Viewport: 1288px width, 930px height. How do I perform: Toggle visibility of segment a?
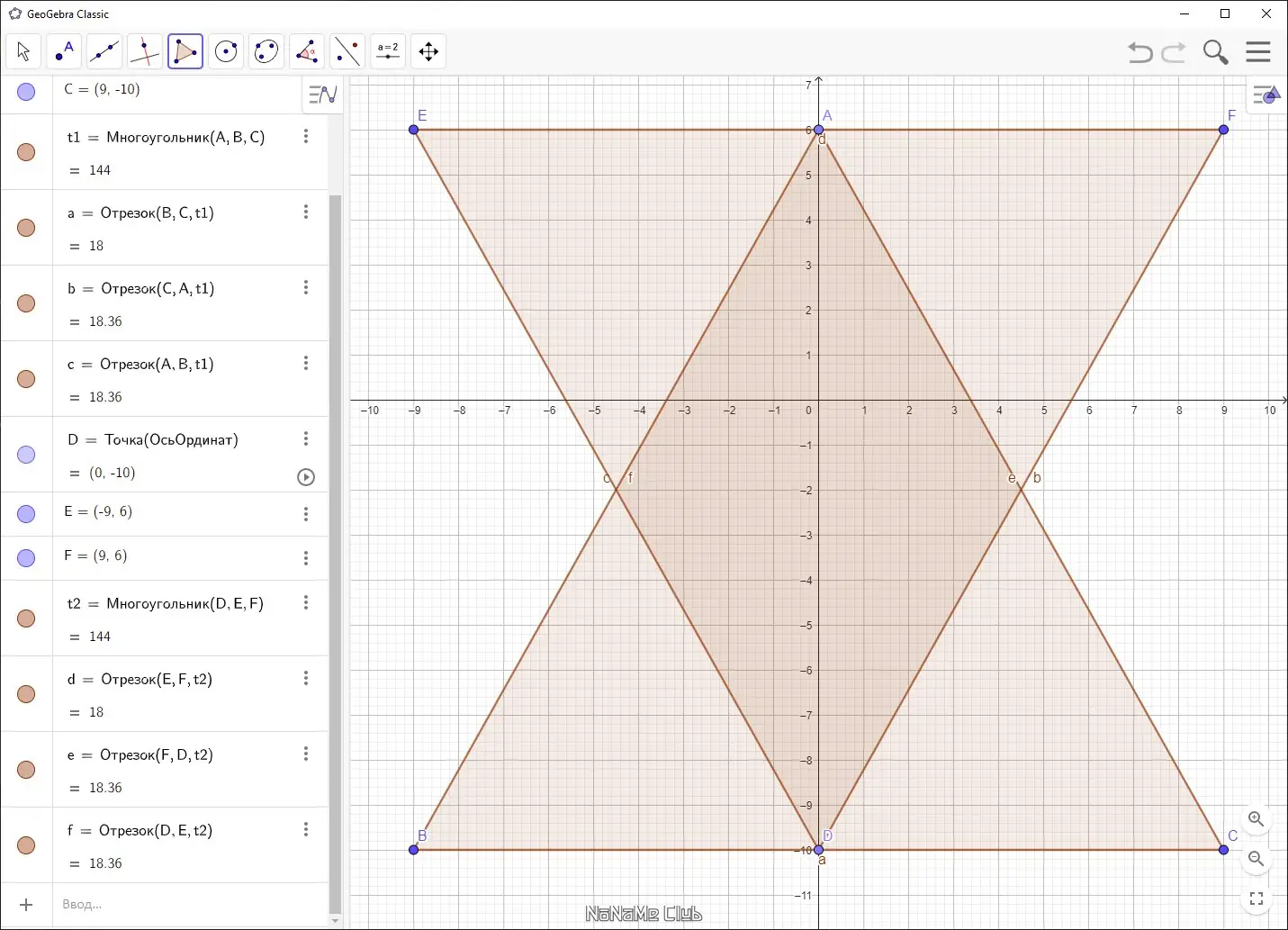coord(26,228)
